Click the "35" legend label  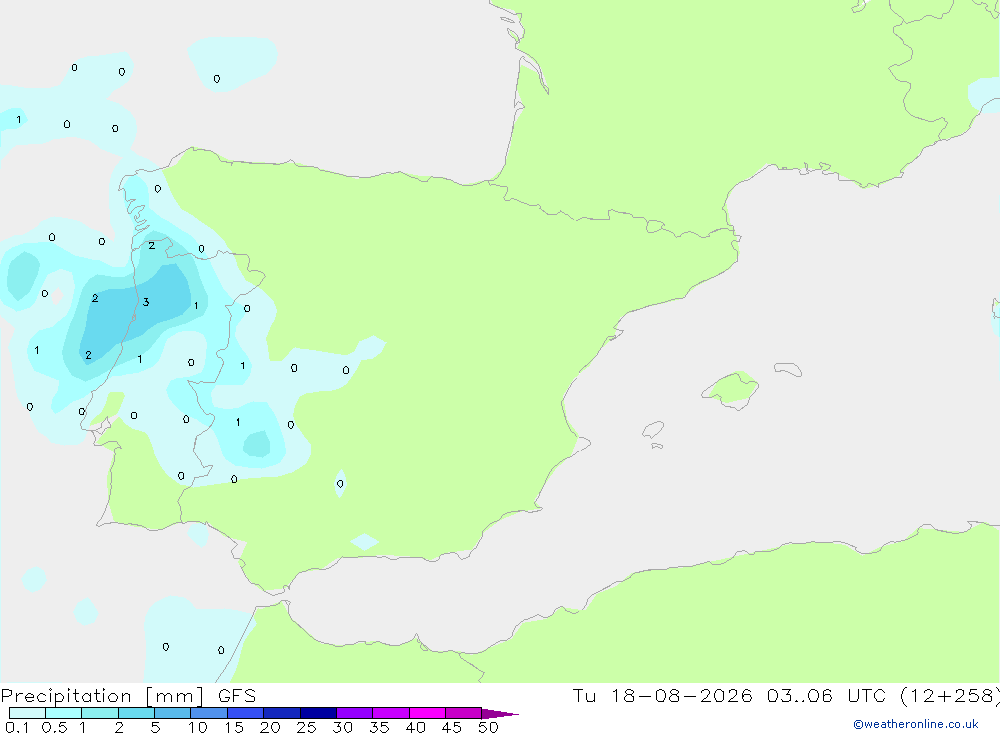click(x=379, y=727)
